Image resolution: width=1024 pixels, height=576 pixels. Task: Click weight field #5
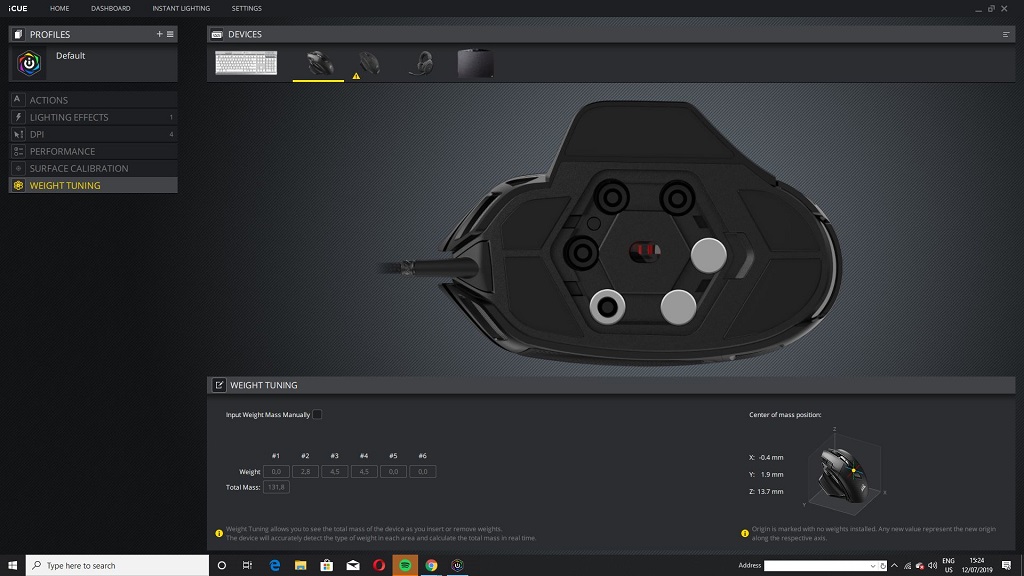pos(393,472)
